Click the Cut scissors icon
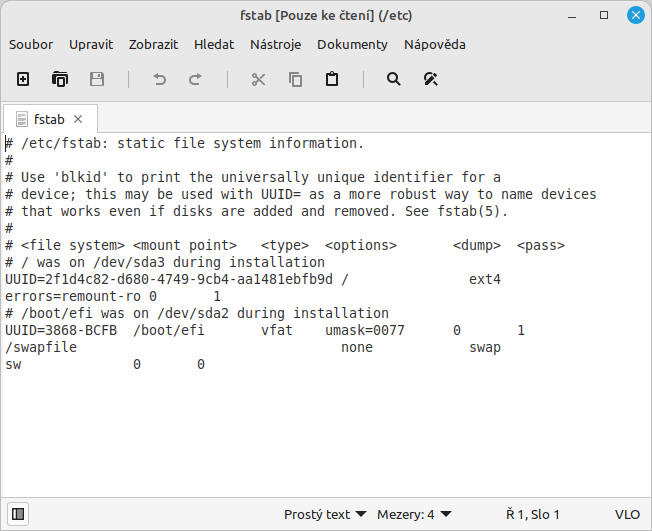The image size is (652, 531). coord(258,79)
